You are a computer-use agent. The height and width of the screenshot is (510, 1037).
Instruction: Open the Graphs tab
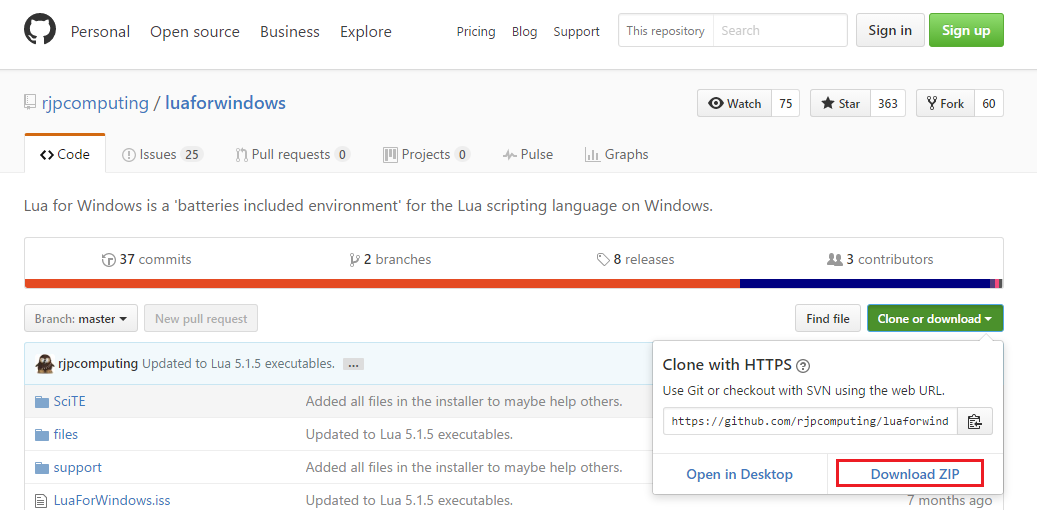tap(616, 154)
